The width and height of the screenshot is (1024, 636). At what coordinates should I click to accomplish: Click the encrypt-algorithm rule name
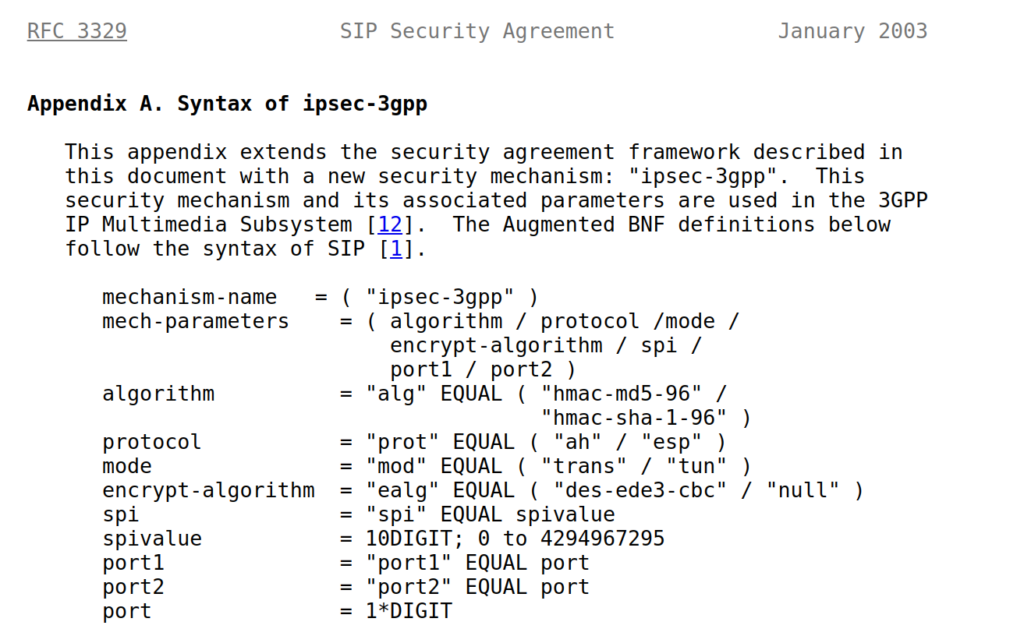coord(208,490)
